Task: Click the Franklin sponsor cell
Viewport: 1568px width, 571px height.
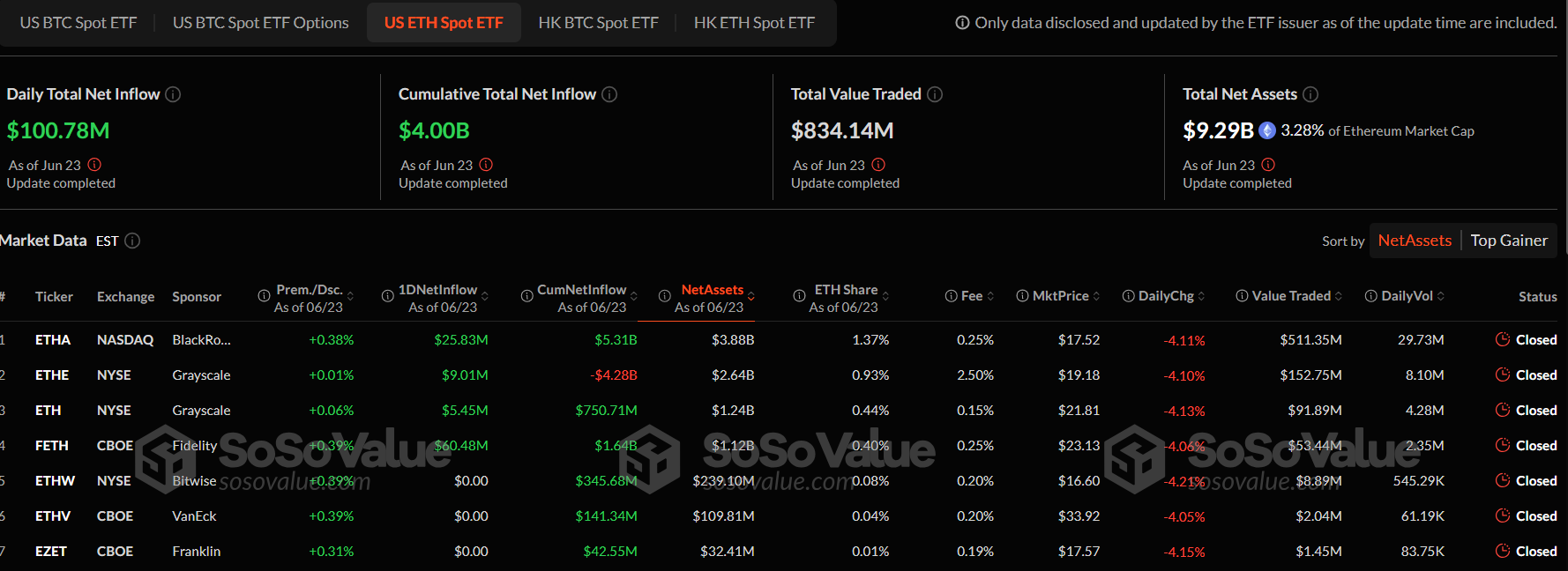Action: [197, 551]
